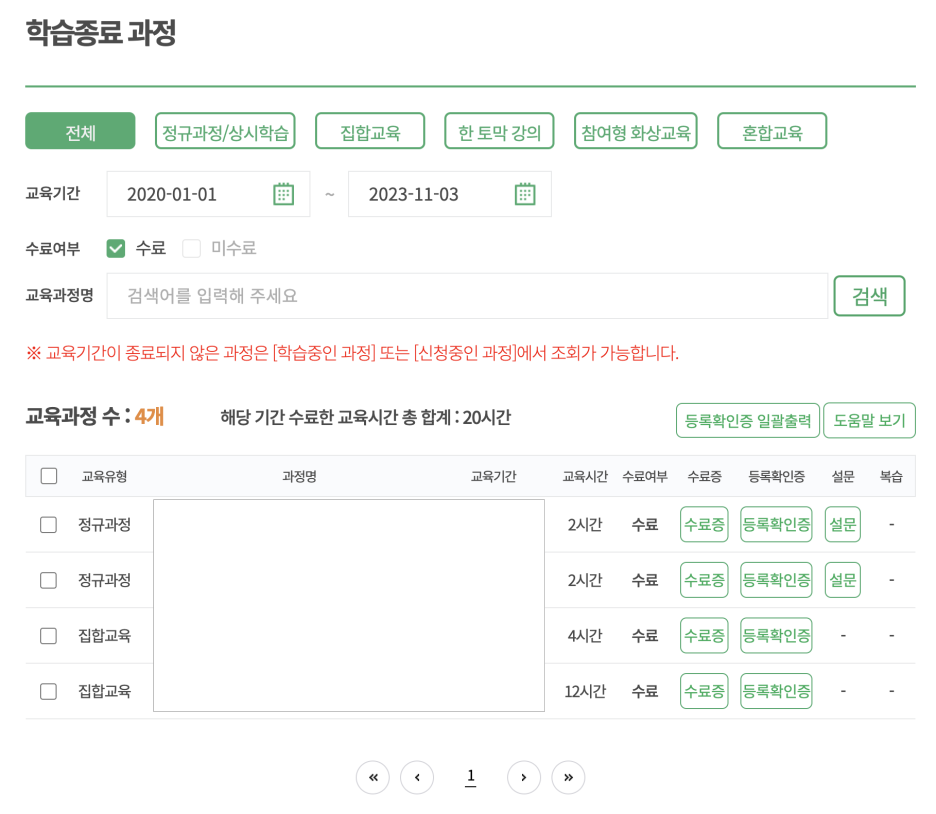
Task: Switch to the 혼합교육 tab
Action: coord(772,131)
